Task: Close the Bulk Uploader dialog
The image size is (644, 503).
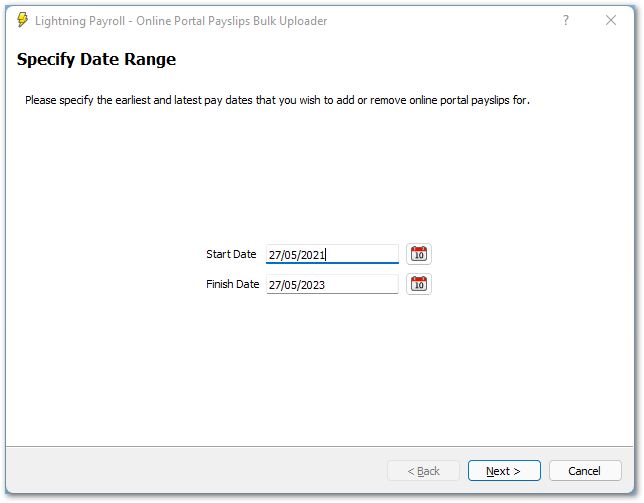Action: pyautogui.click(x=611, y=20)
